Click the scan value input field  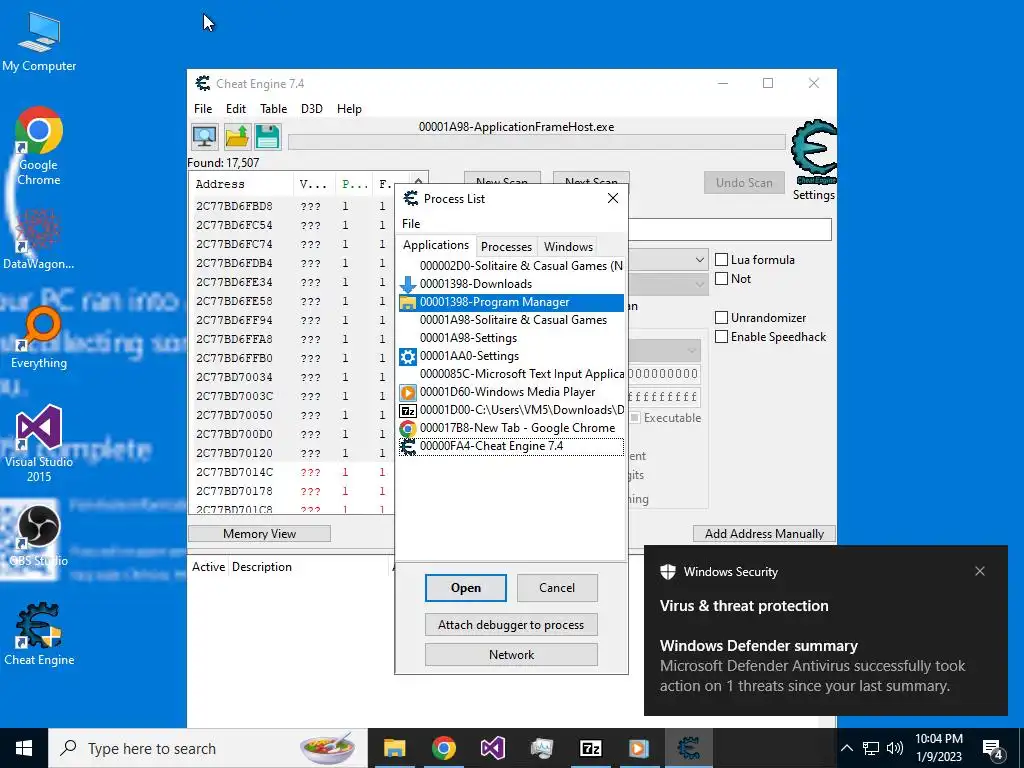pyautogui.click(x=729, y=229)
